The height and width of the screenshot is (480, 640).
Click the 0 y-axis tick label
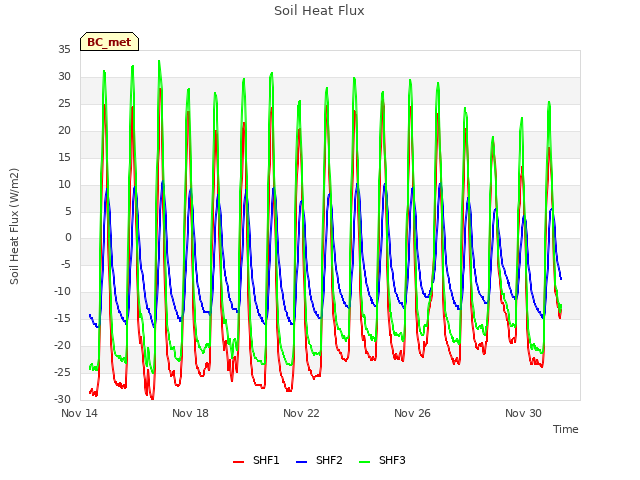[68, 238]
